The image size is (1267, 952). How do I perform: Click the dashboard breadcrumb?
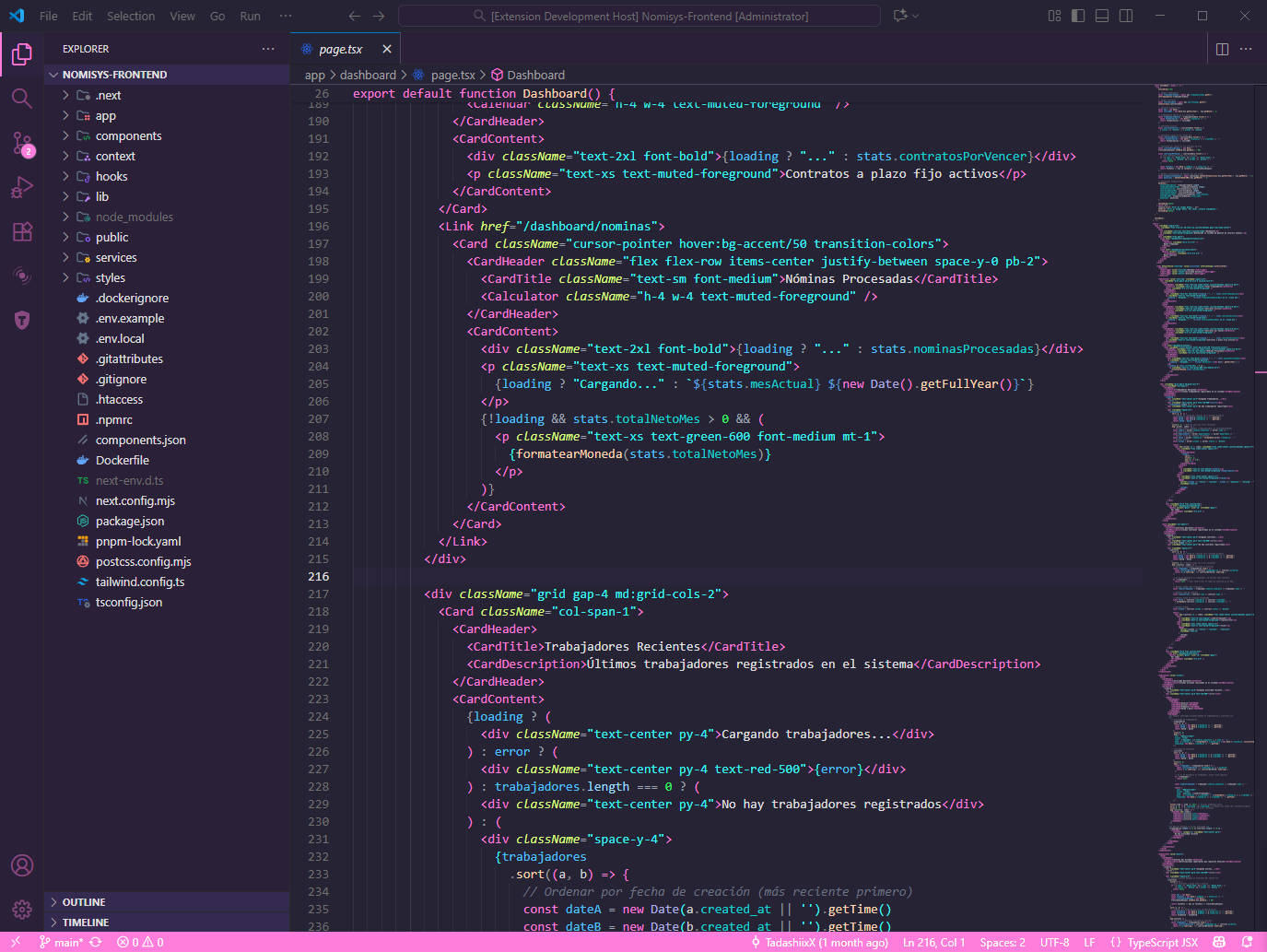[x=368, y=75]
